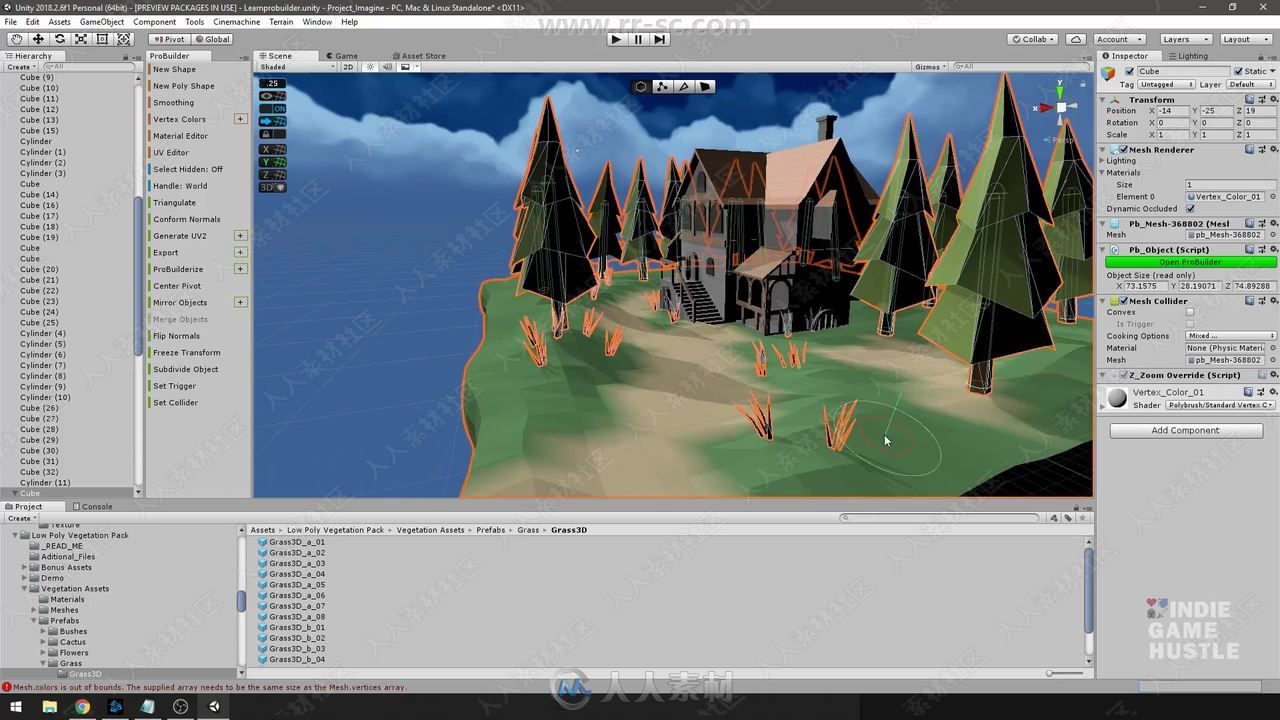Select ProGrids X axis grid

(x=272, y=149)
